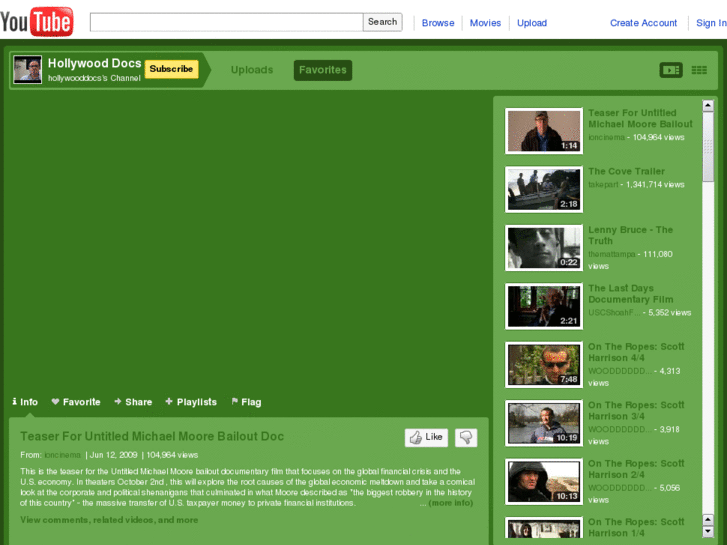Play On The Ropes 4/4 thumbnail
727x545 pixels.
pyautogui.click(x=544, y=365)
